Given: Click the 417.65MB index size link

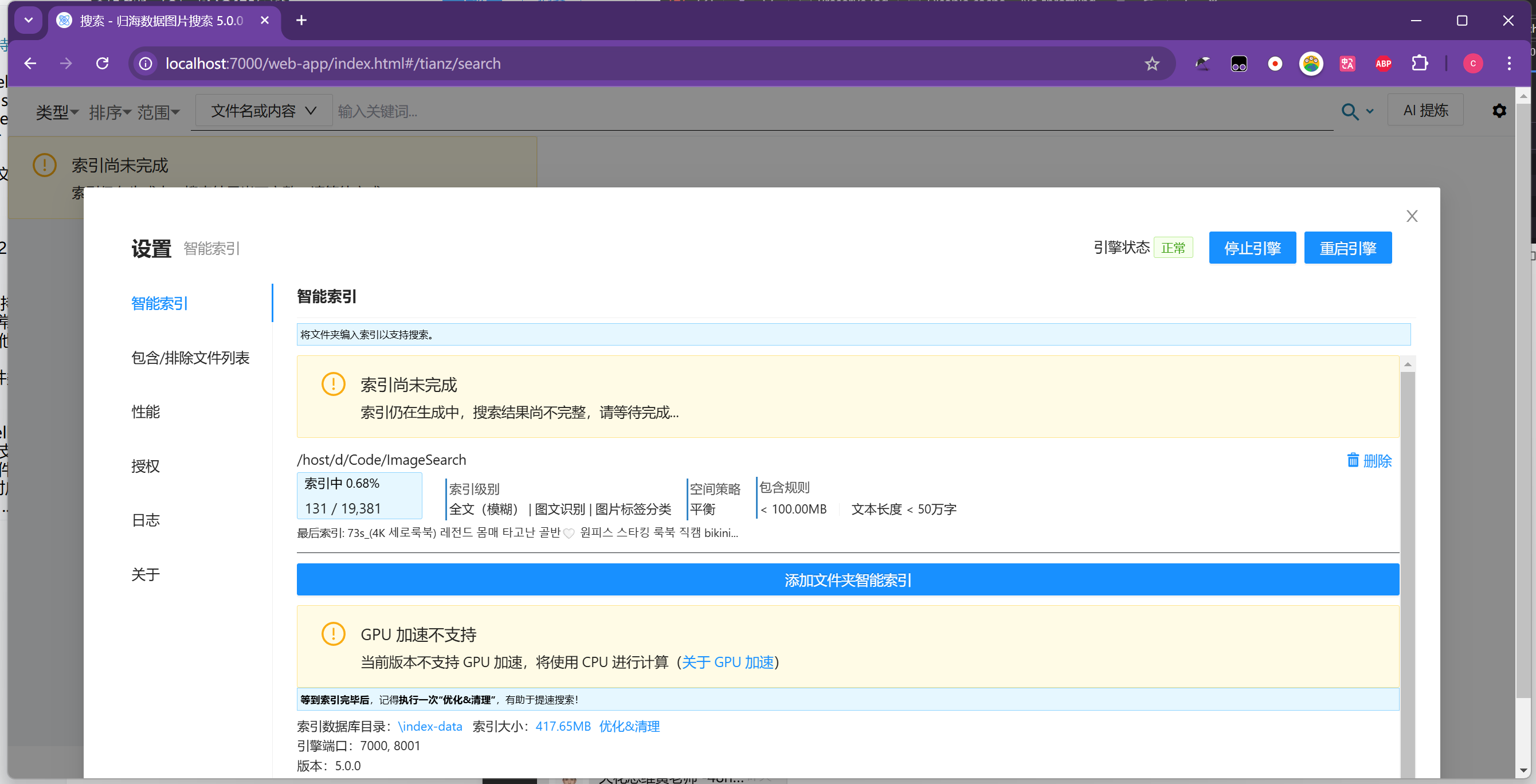Looking at the screenshot, I should coord(563,726).
